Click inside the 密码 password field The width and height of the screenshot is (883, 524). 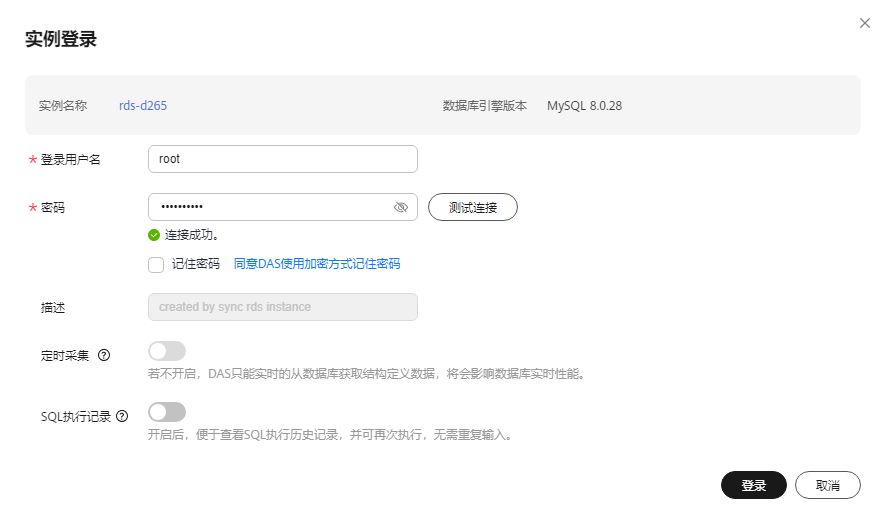point(270,207)
